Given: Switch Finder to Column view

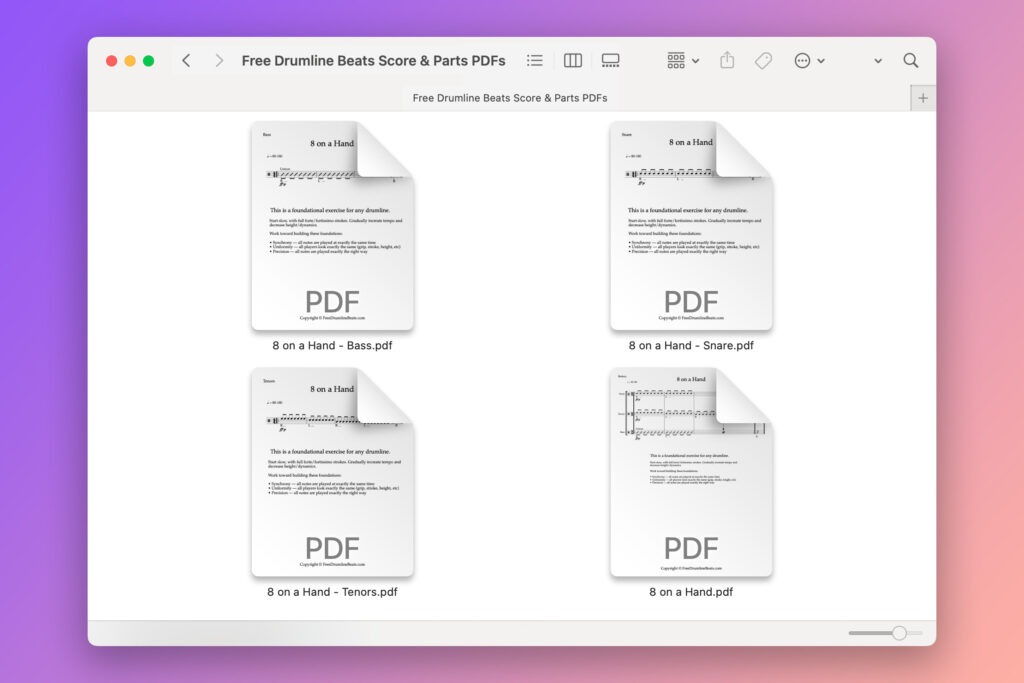Looking at the screenshot, I should [x=572, y=60].
